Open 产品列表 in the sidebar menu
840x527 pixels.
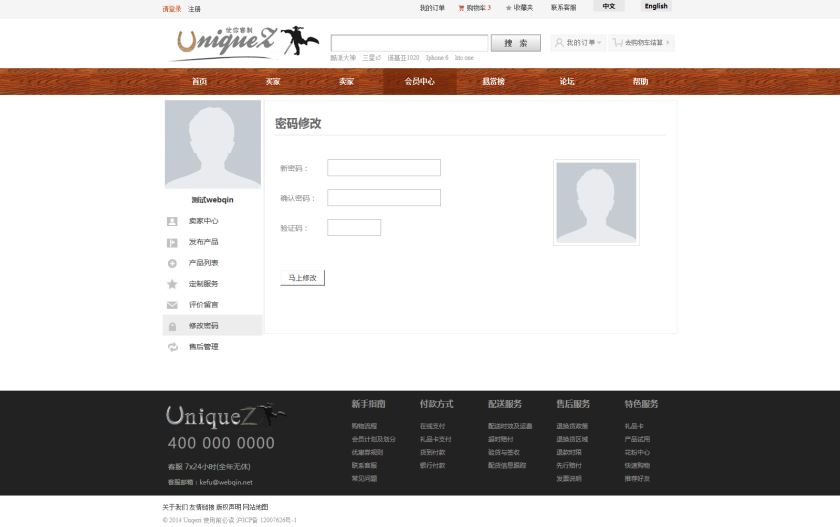point(203,263)
